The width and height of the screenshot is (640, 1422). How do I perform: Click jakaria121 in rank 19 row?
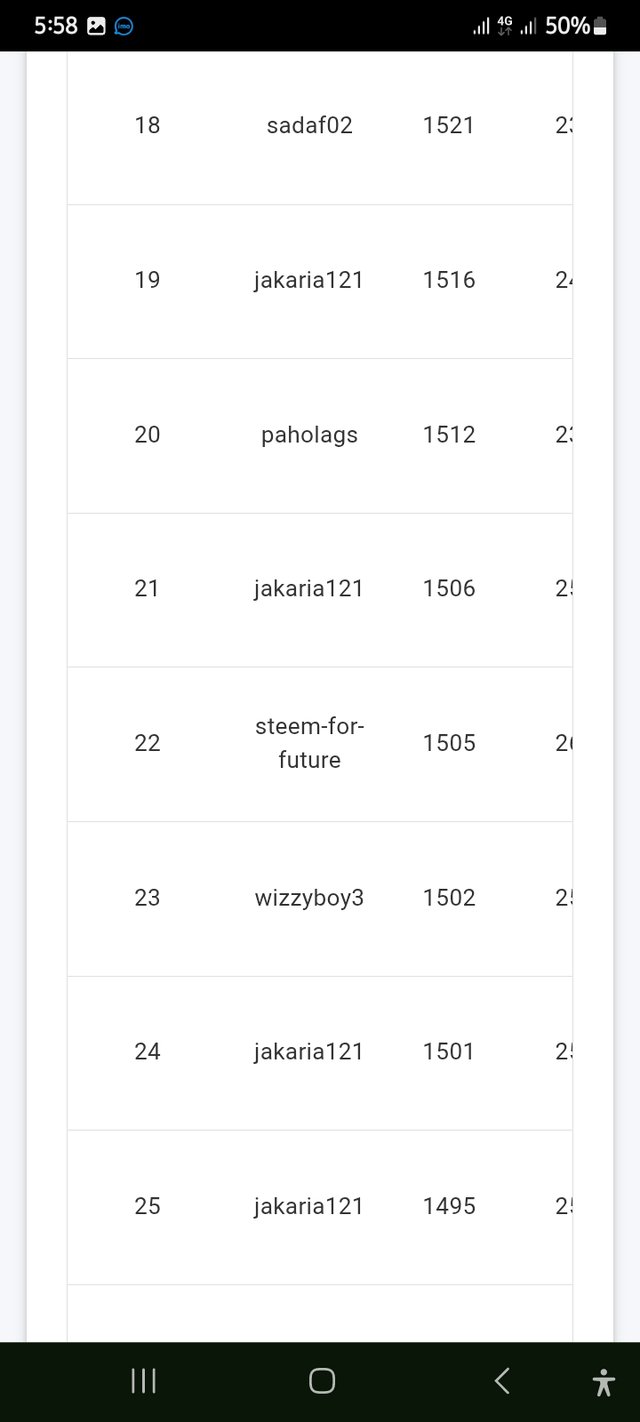coord(309,280)
